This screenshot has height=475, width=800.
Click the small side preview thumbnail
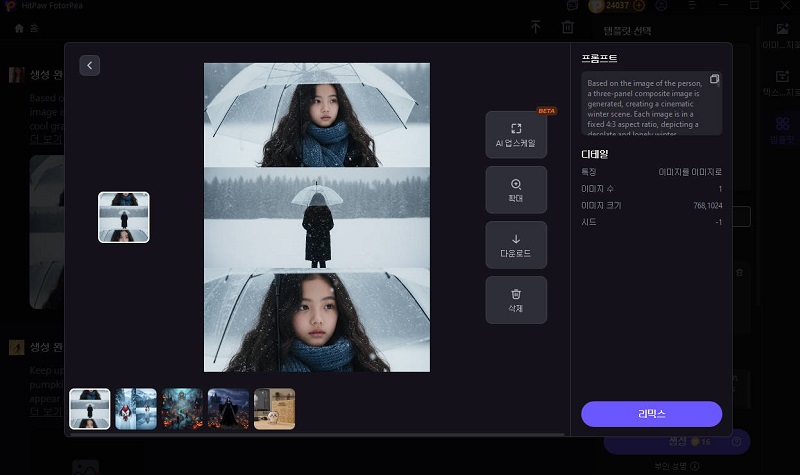pyautogui.click(x=124, y=217)
